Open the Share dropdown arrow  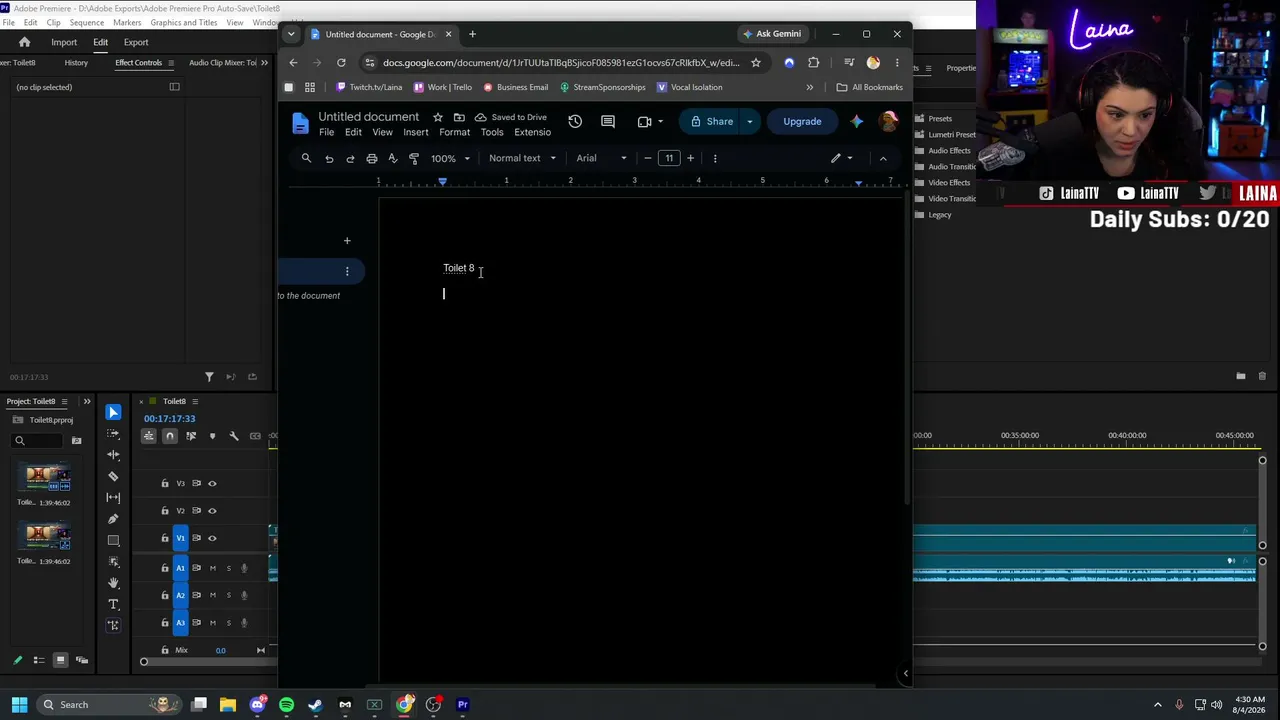[749, 121]
